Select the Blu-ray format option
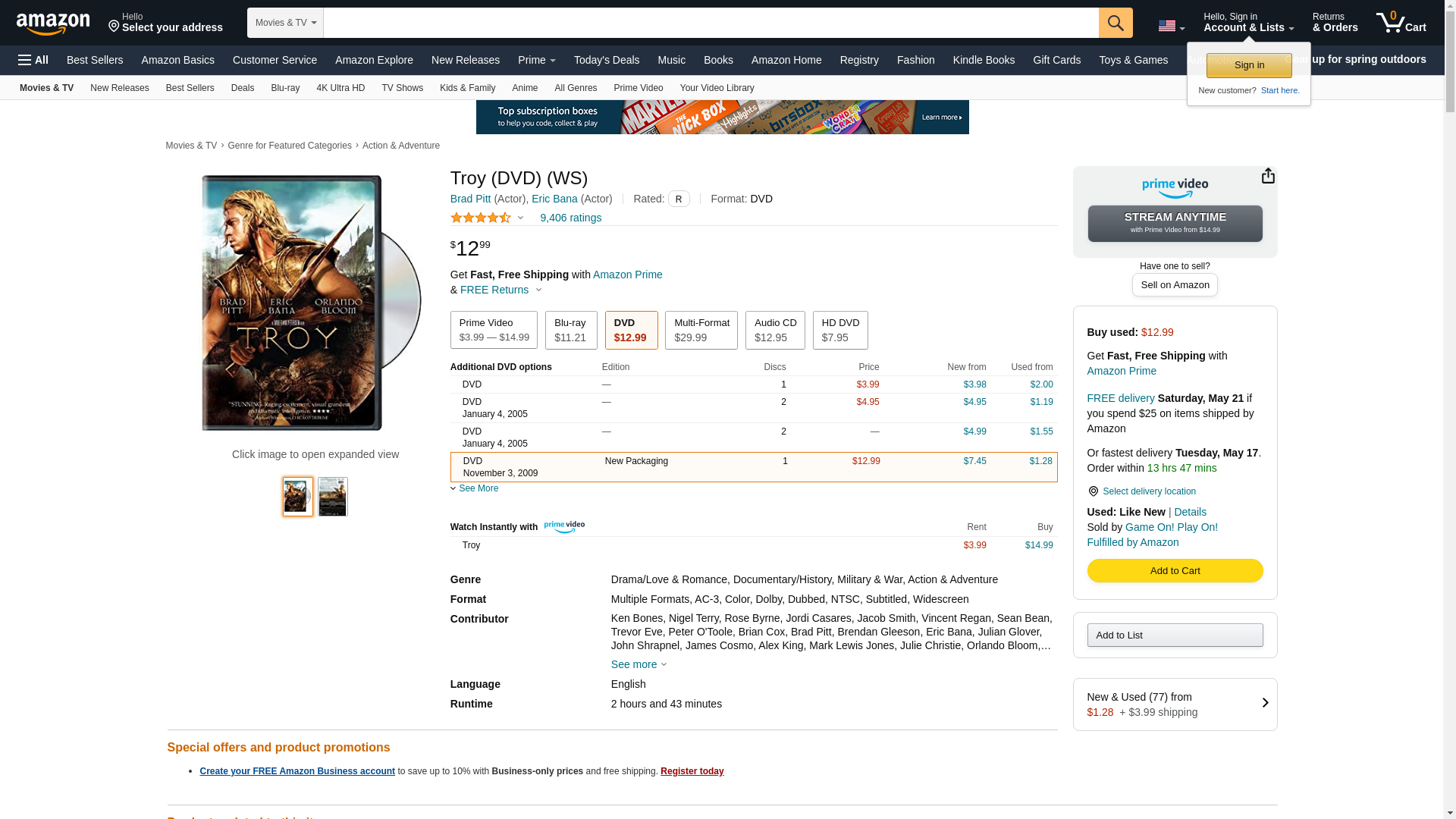The image size is (1456, 819). coord(570,331)
